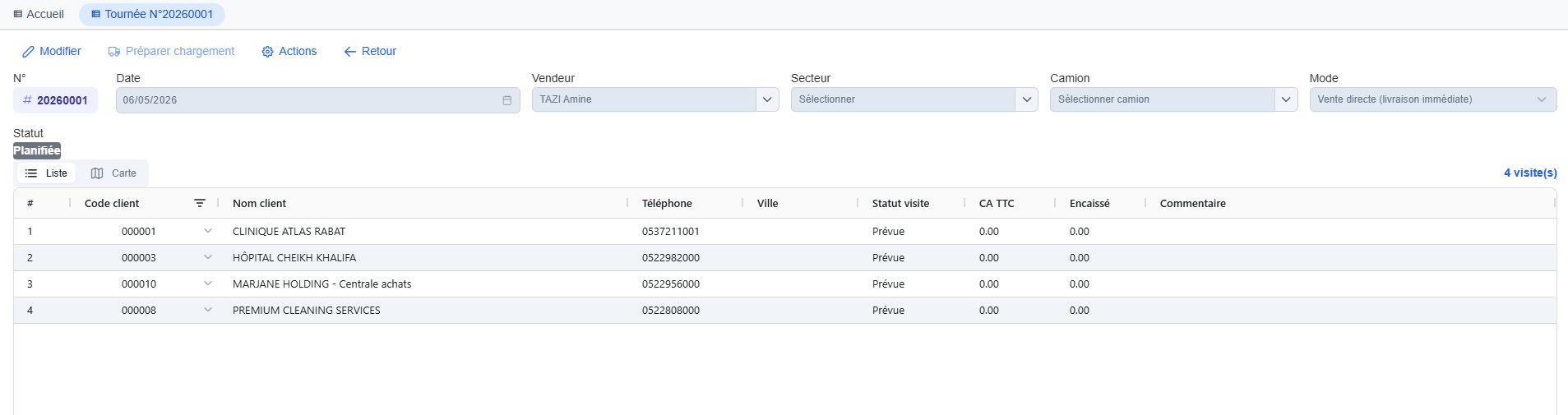Expand the Camion dropdown arrow
1568x415 pixels.
pos(1286,99)
